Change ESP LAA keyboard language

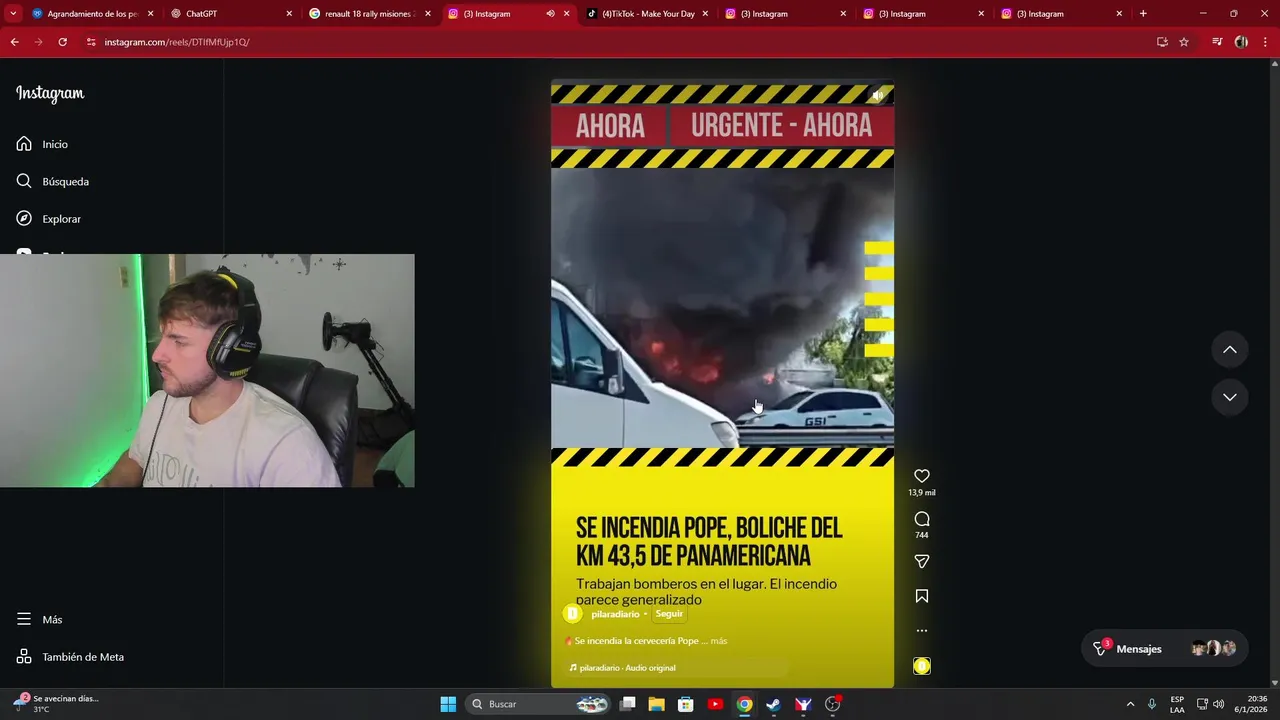(1177, 704)
